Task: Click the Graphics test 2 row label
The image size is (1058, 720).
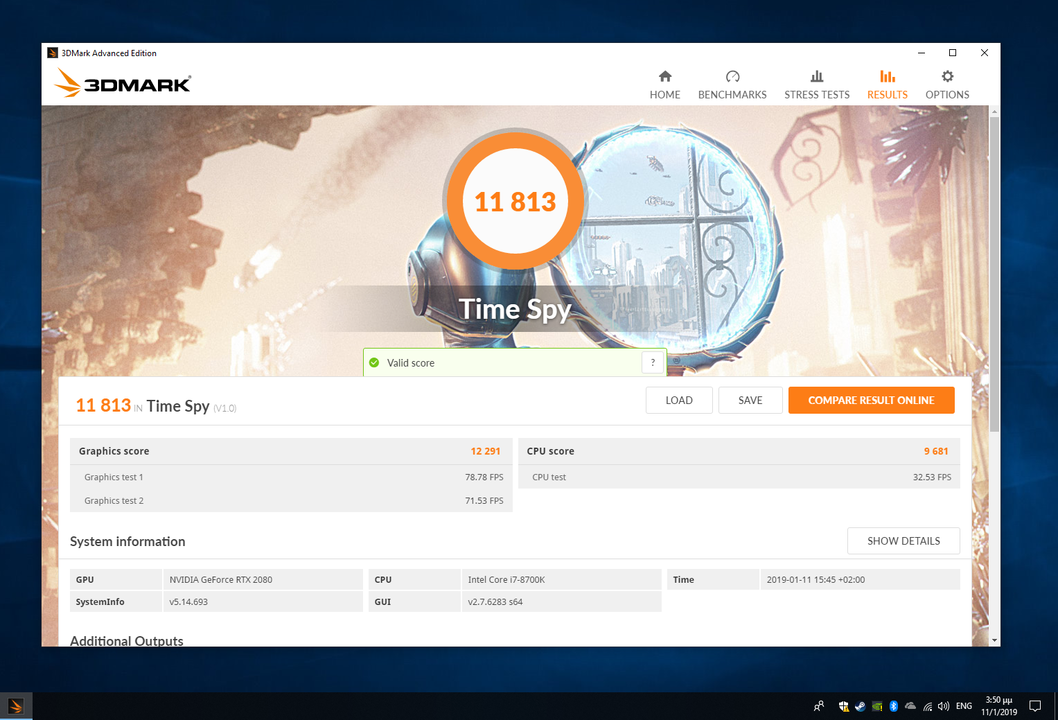Action: point(113,501)
